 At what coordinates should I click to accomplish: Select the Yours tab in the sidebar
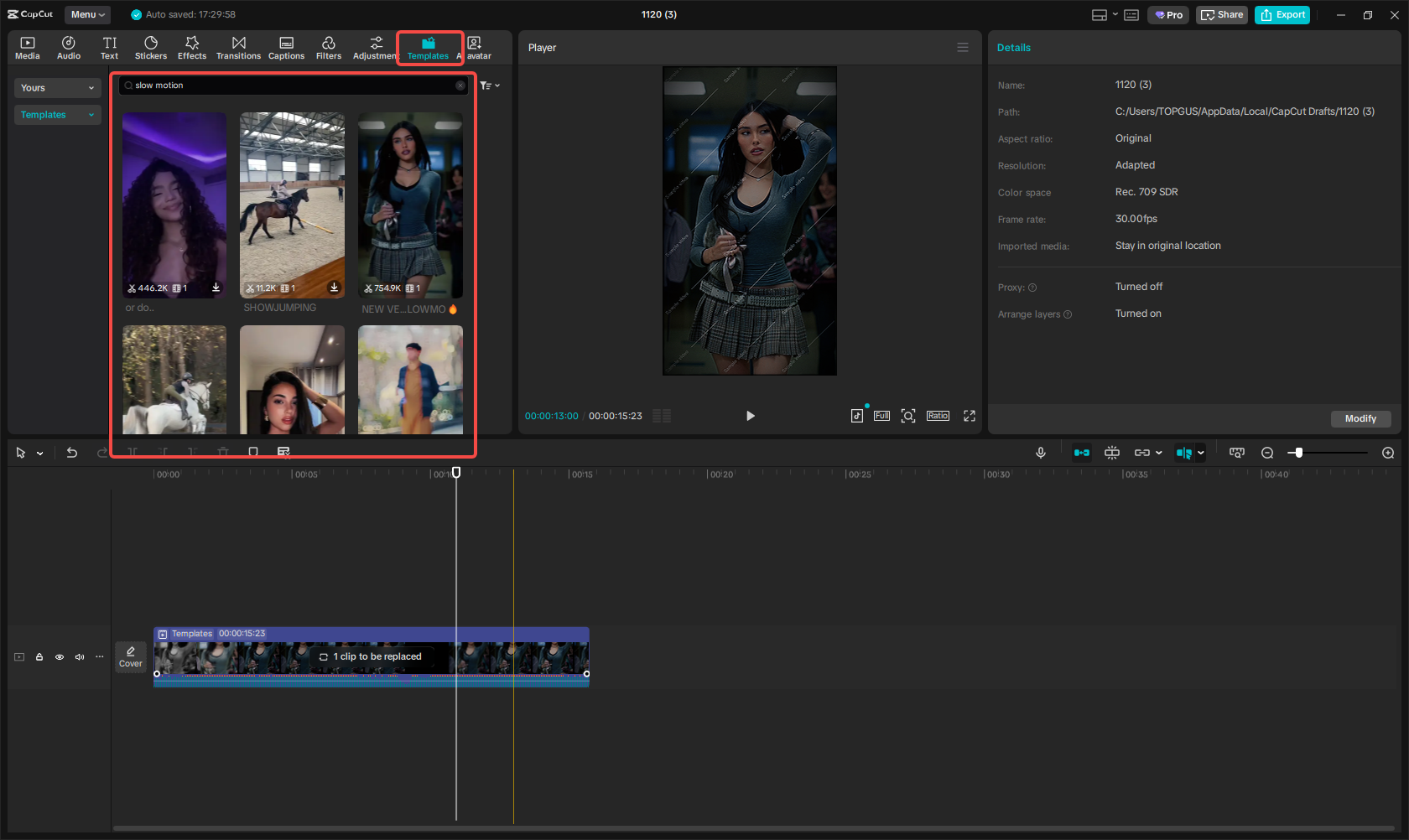click(x=56, y=87)
